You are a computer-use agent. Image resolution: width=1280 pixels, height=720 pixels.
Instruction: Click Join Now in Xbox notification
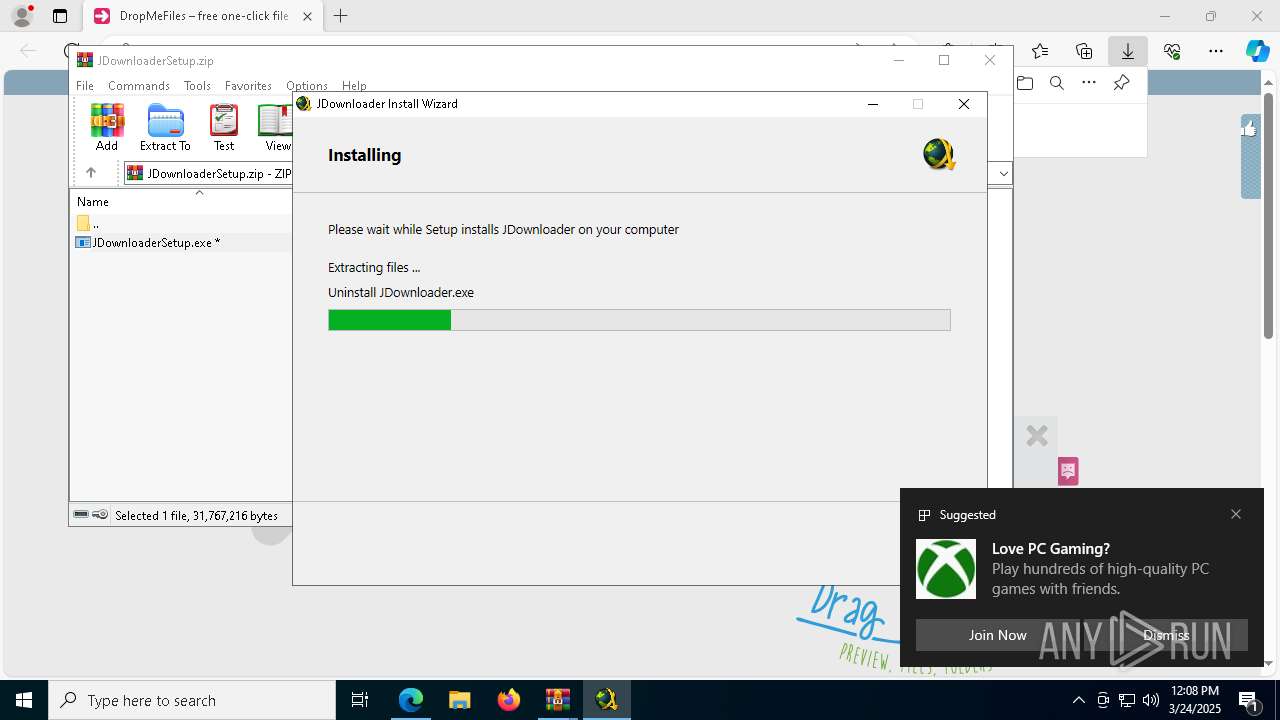[997, 635]
